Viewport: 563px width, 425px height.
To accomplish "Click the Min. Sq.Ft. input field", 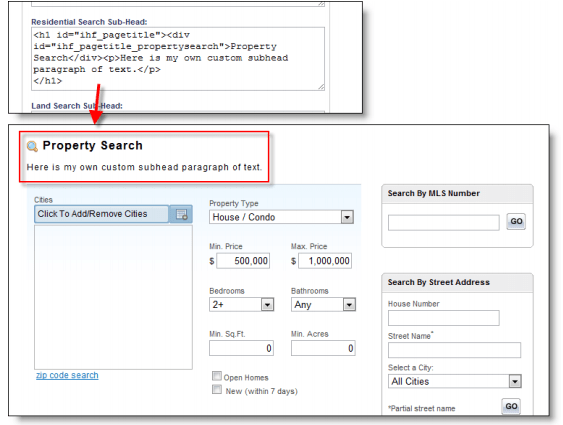I will (241, 348).
